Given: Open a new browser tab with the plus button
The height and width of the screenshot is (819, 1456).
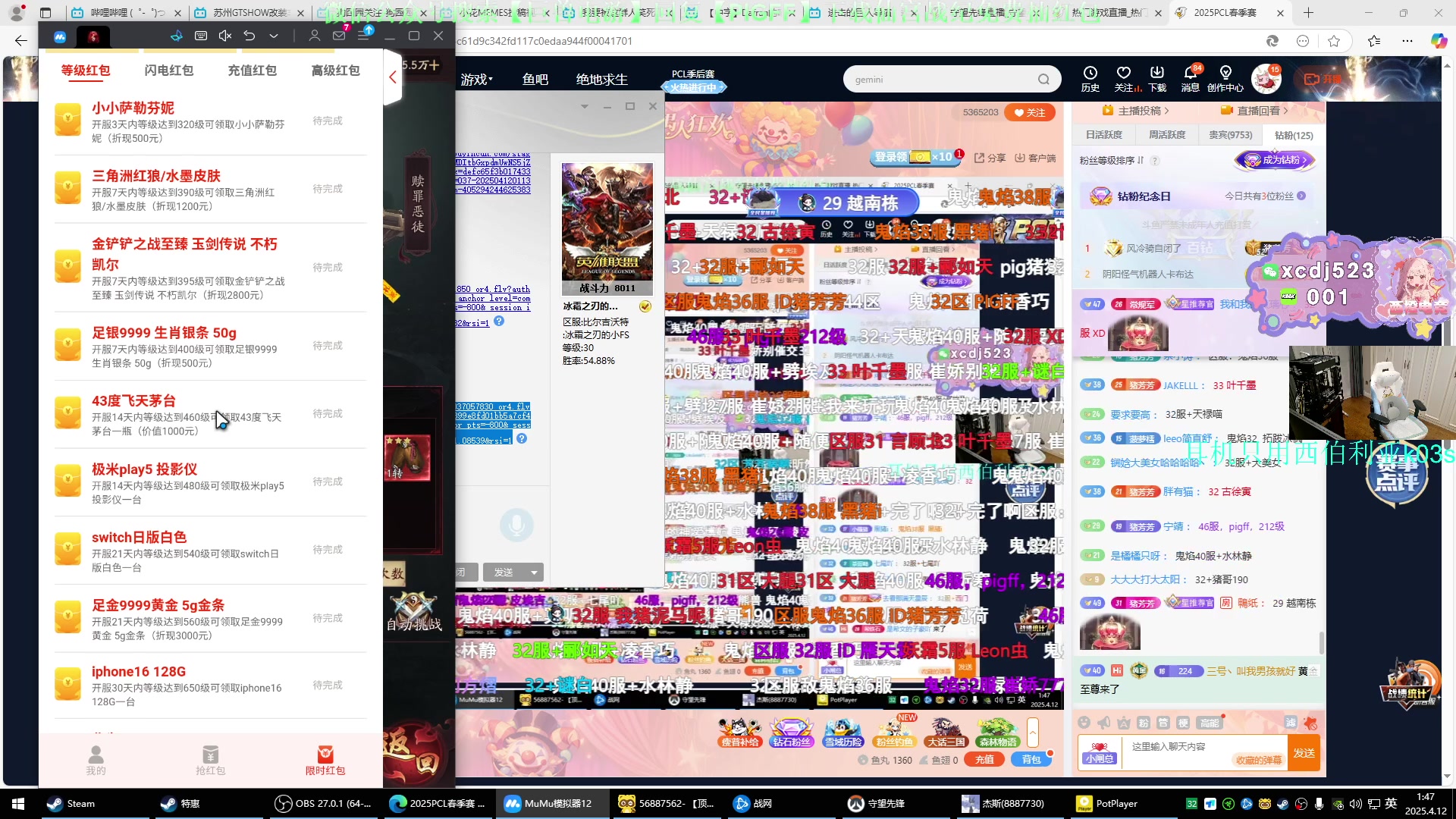Looking at the screenshot, I should pyautogui.click(x=1308, y=13).
